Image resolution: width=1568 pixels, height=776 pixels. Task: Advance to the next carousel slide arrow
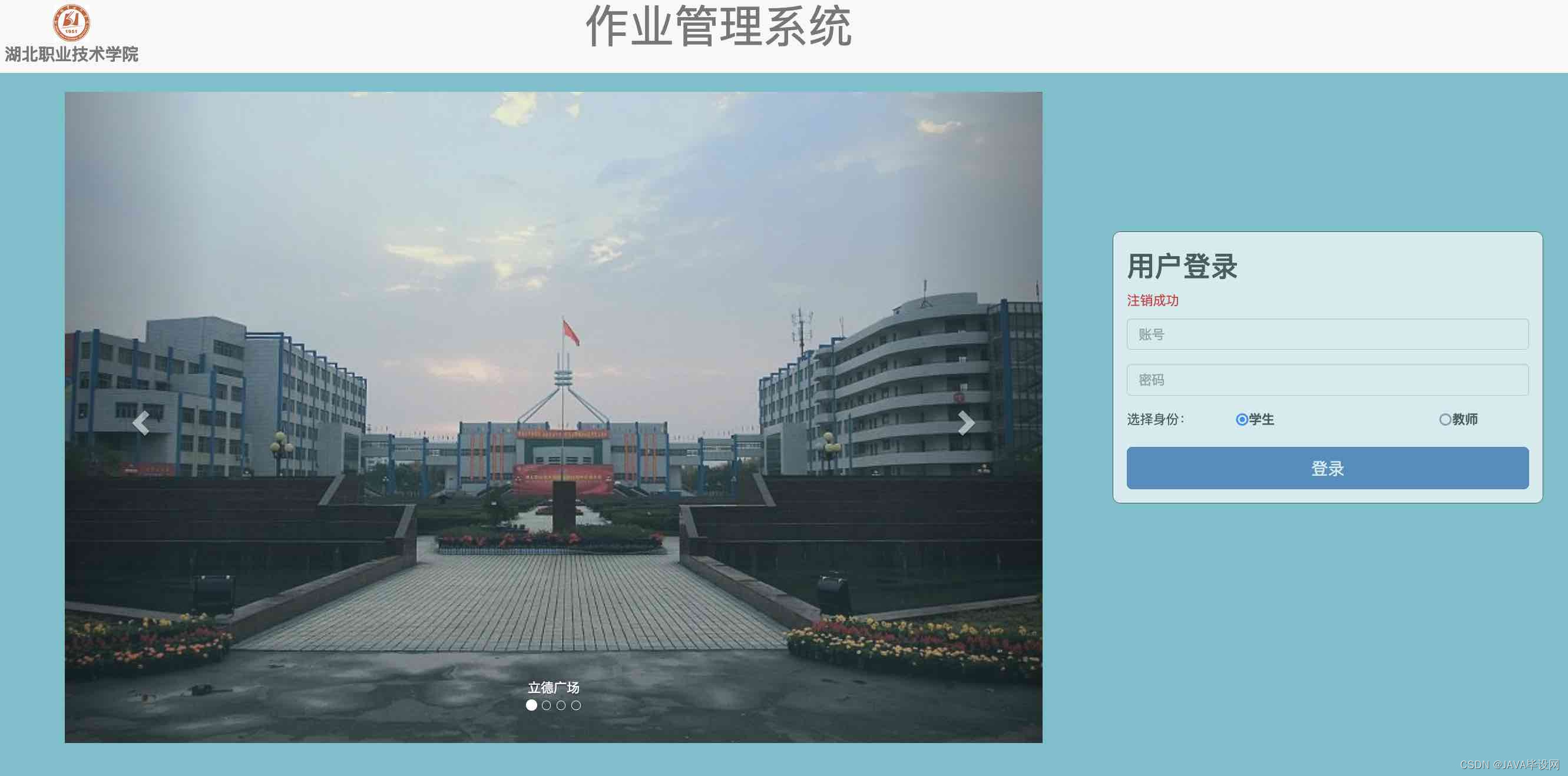tap(966, 423)
